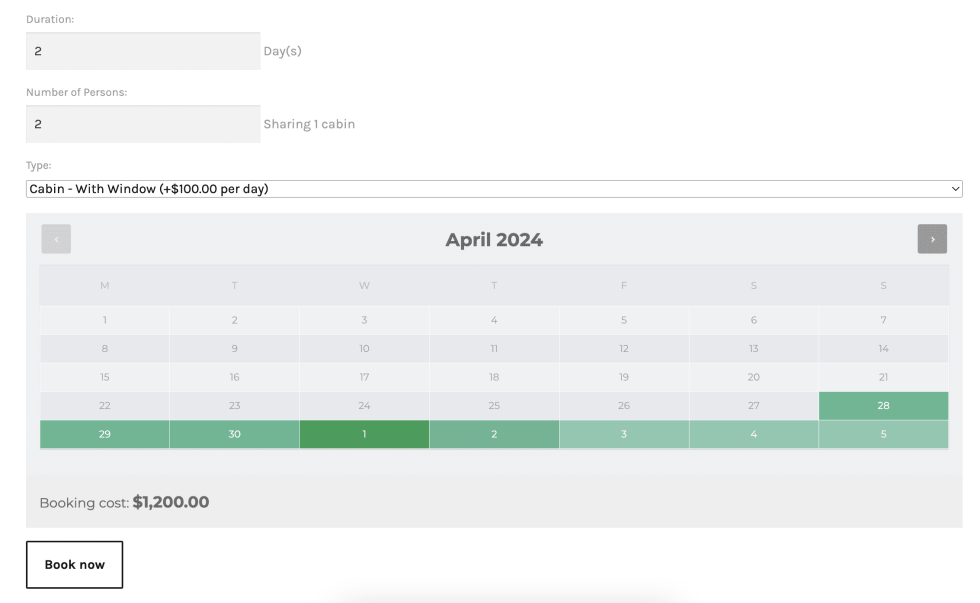Screen dimensions: 980x603
Task: Click unavailable date 15 in calendar
Action: [x=105, y=377]
